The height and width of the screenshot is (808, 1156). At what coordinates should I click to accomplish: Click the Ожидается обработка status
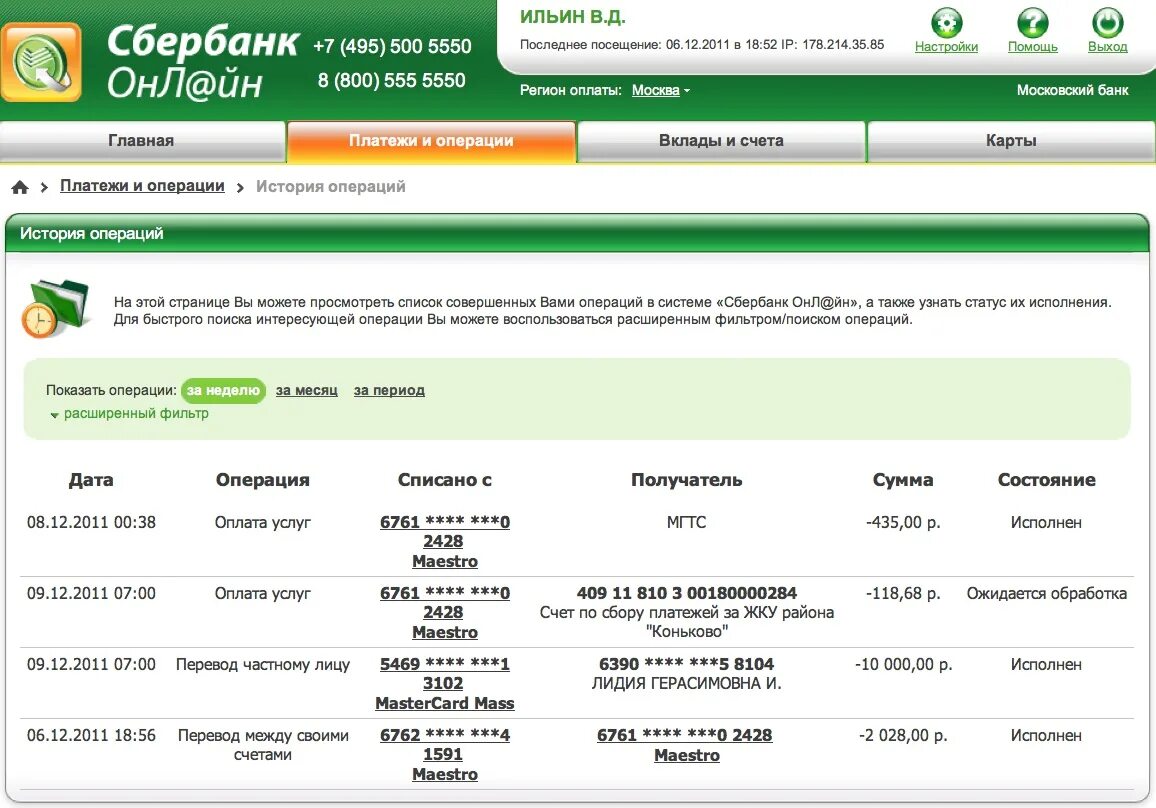(x=1046, y=593)
